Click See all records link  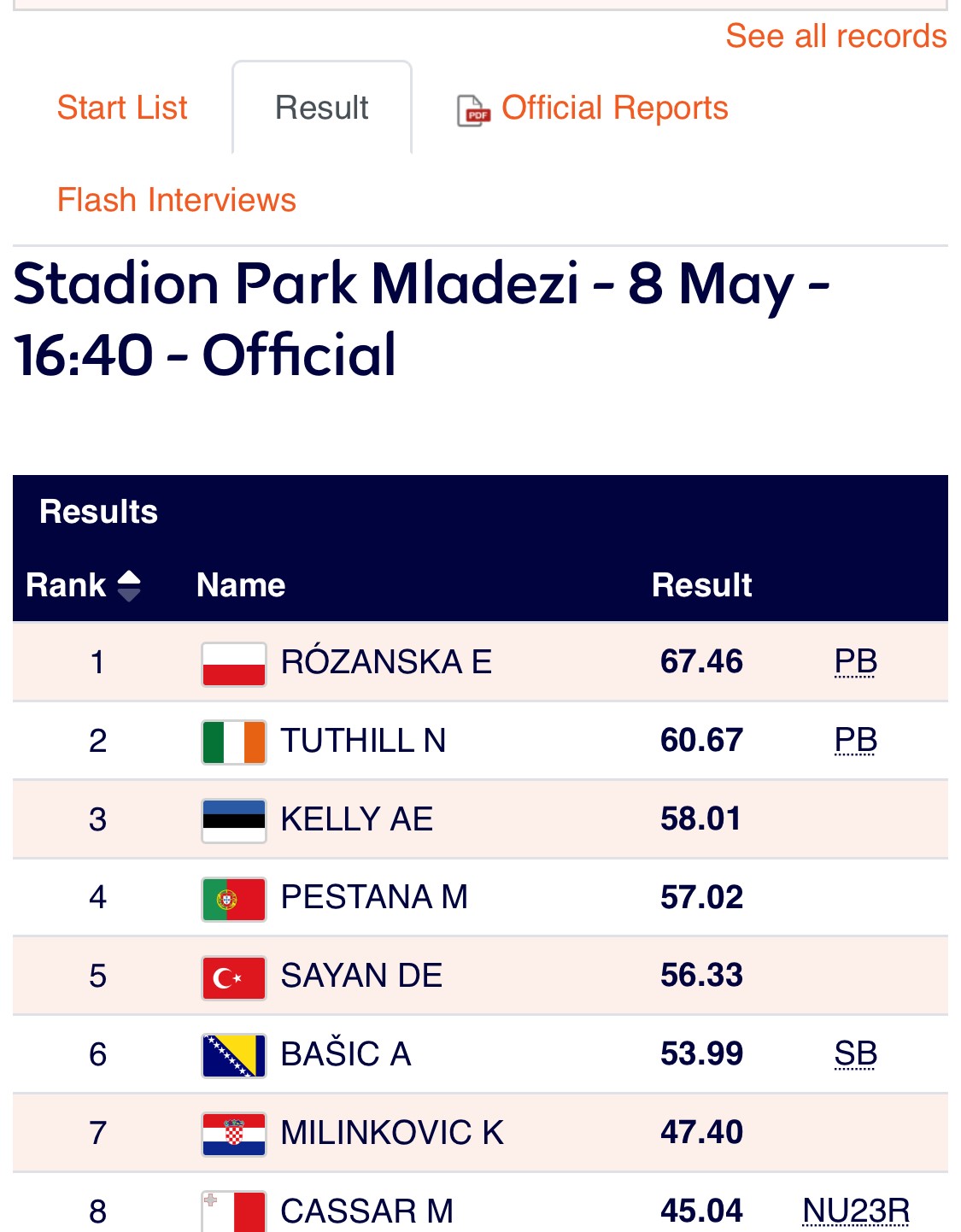[x=836, y=36]
